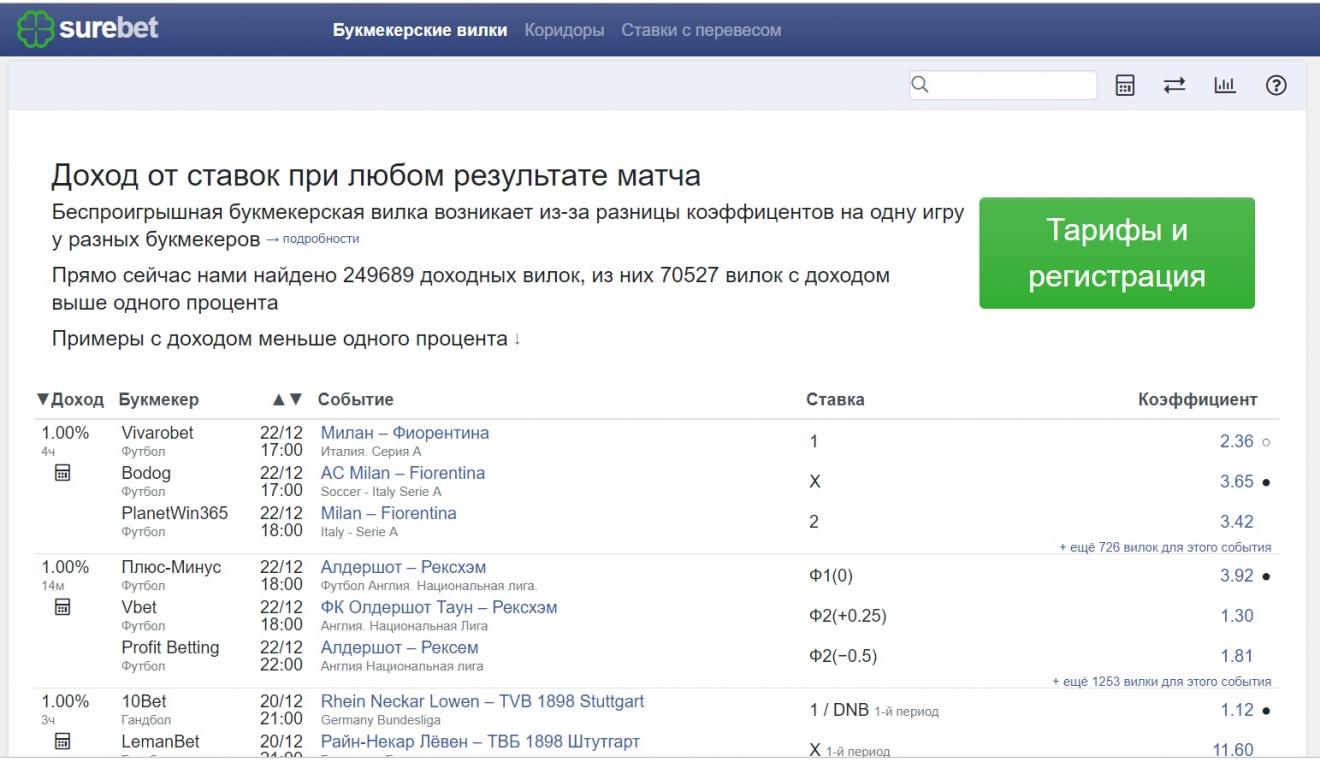Click the surebet clover logo

coord(85,27)
